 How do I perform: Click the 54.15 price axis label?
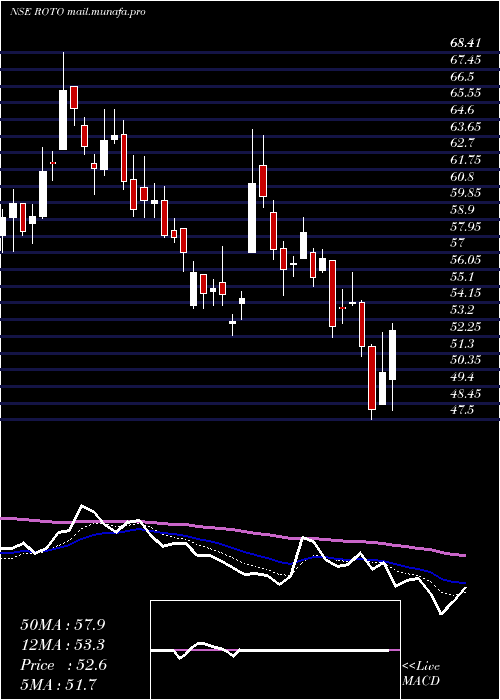[466, 293]
